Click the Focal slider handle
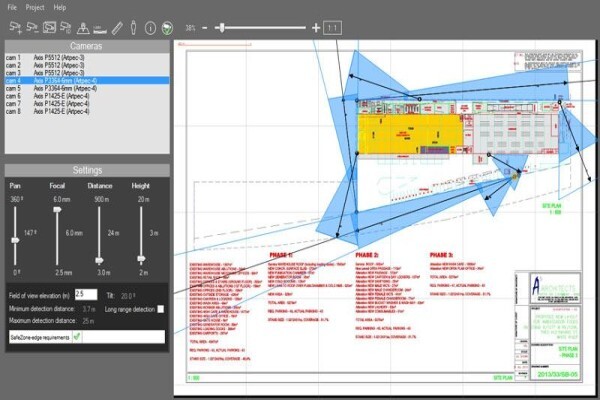 click(x=57, y=209)
